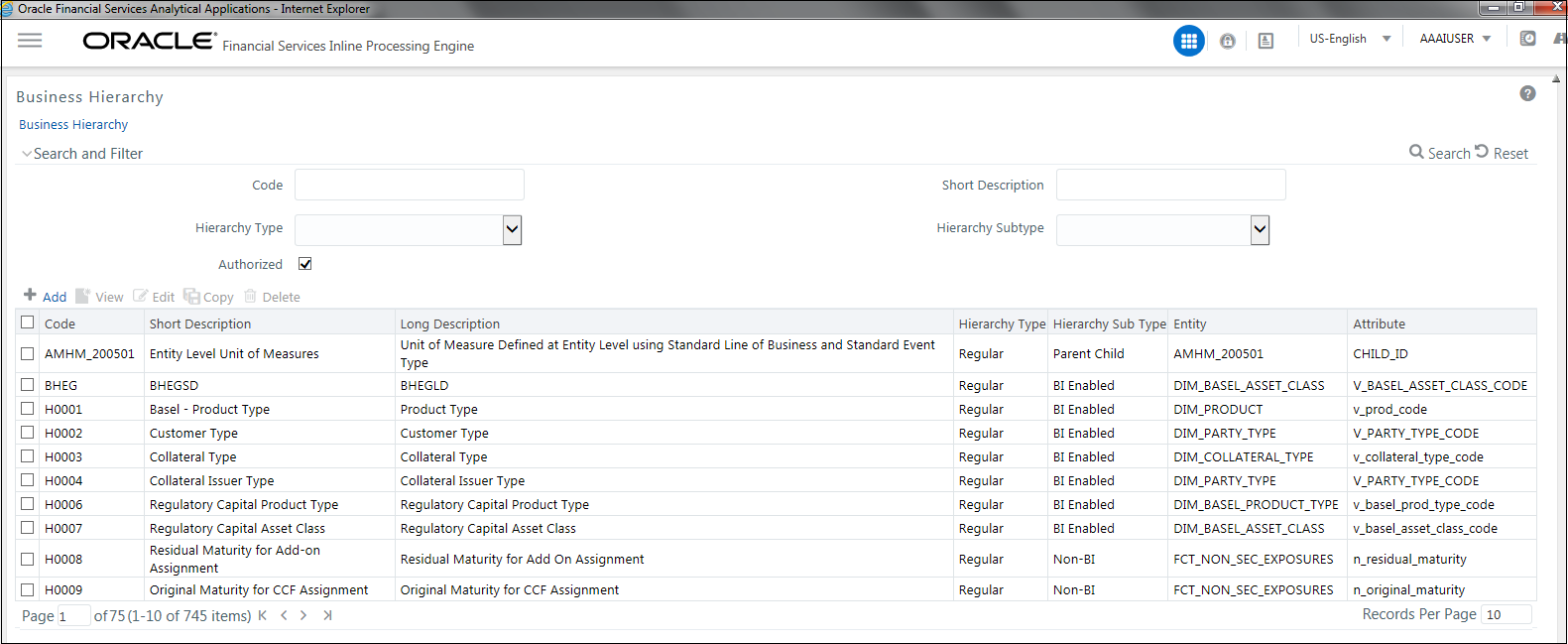1568x644 pixels.
Task: Check the H0004 row checkbox
Action: coord(27,480)
